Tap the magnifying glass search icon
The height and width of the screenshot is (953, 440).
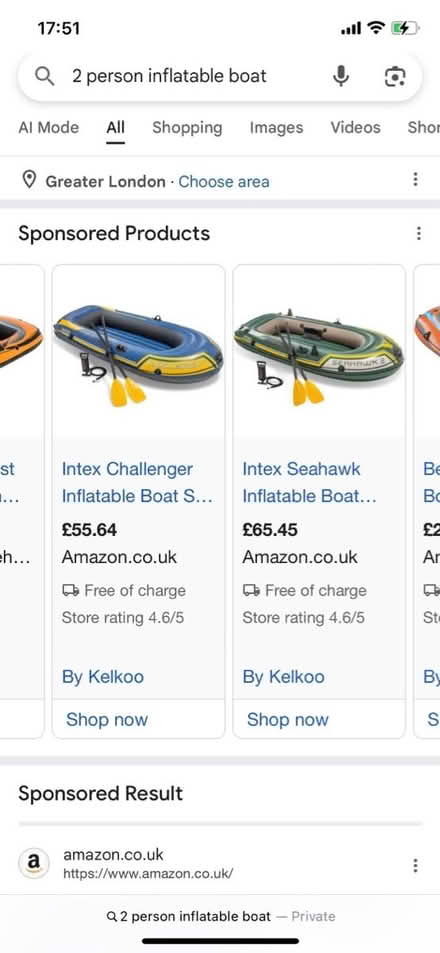point(44,77)
